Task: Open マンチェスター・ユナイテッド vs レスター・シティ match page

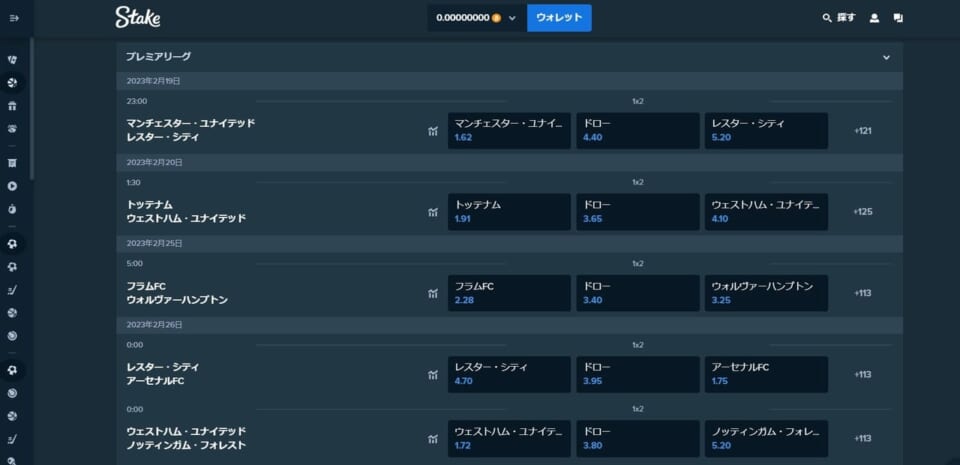Action: tap(190, 130)
